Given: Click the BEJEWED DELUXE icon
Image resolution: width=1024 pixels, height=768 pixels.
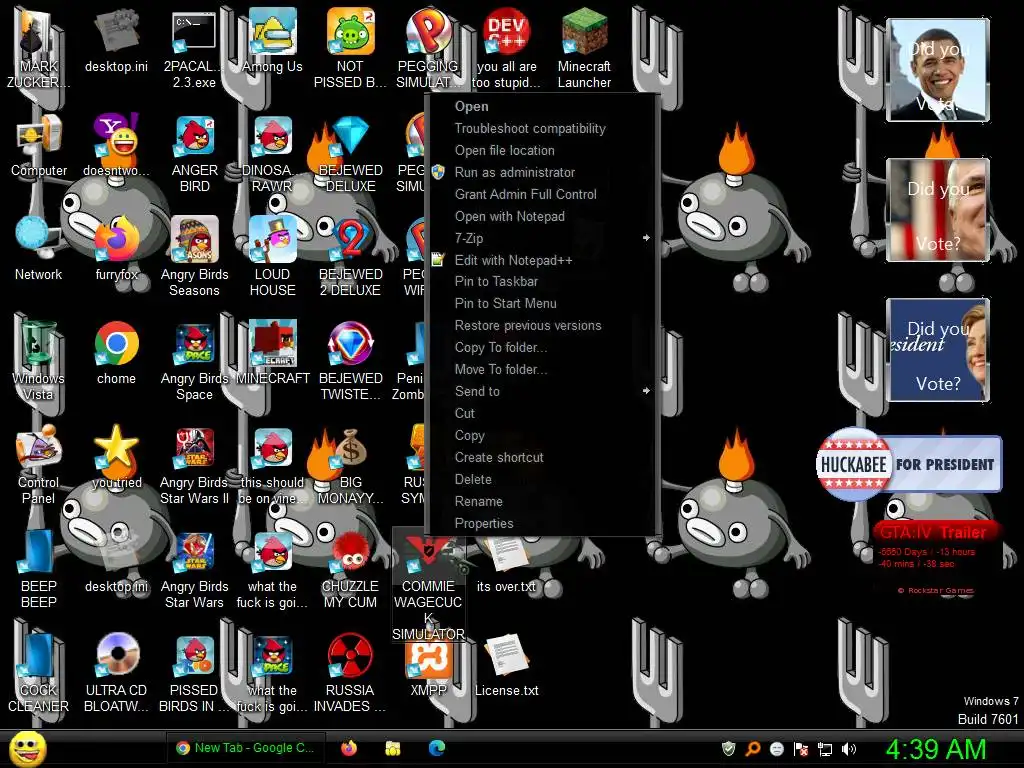Looking at the screenshot, I should [x=350, y=153].
